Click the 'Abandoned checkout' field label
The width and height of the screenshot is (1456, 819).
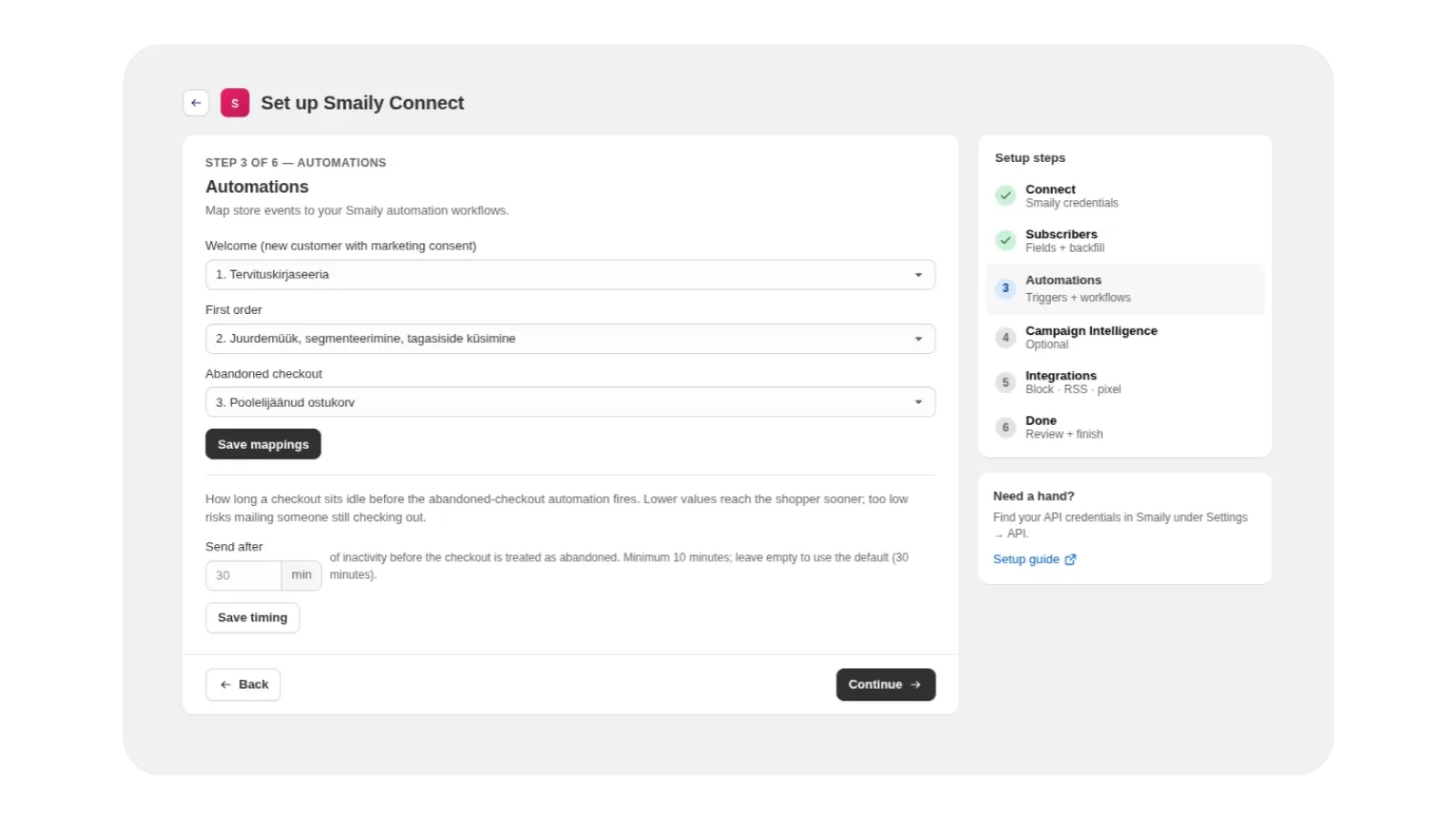[264, 374]
